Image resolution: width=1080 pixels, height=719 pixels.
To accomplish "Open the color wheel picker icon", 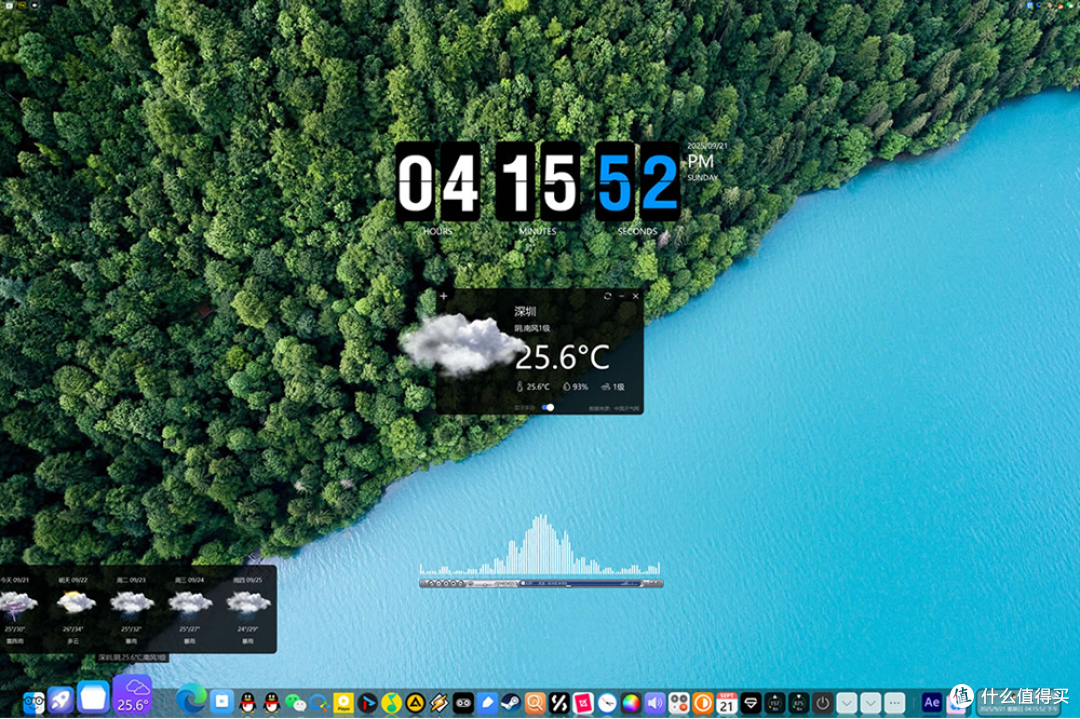I will tap(631, 702).
